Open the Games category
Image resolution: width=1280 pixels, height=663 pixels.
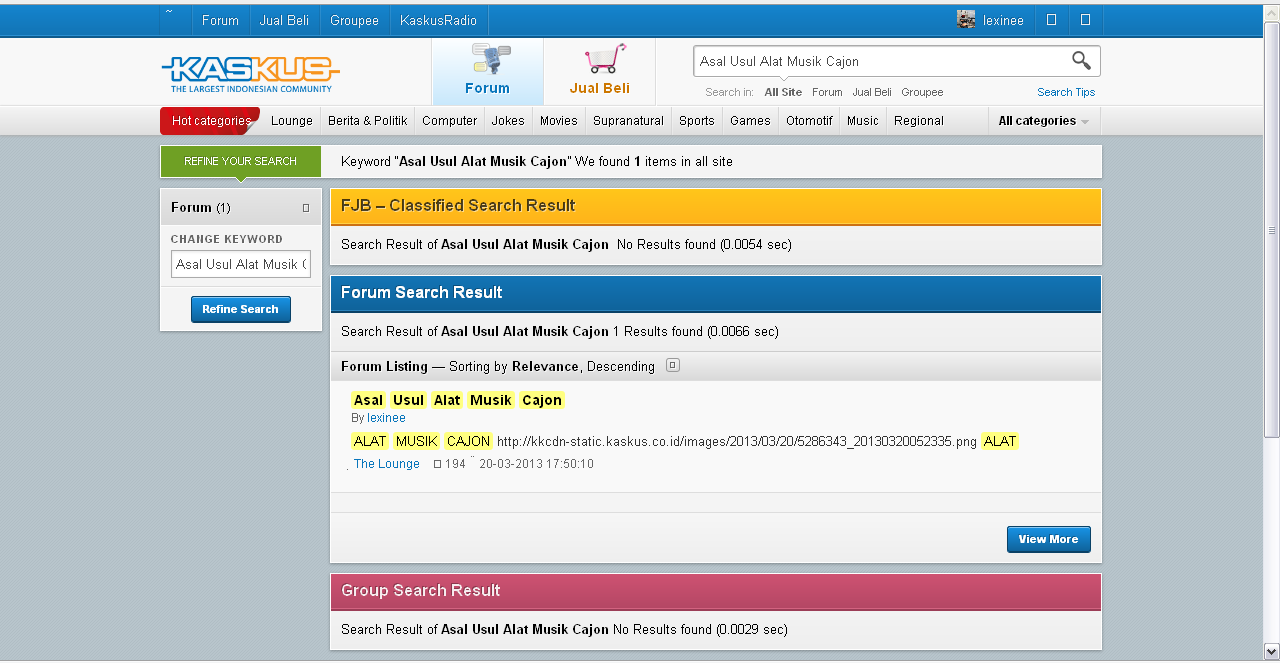pos(750,121)
